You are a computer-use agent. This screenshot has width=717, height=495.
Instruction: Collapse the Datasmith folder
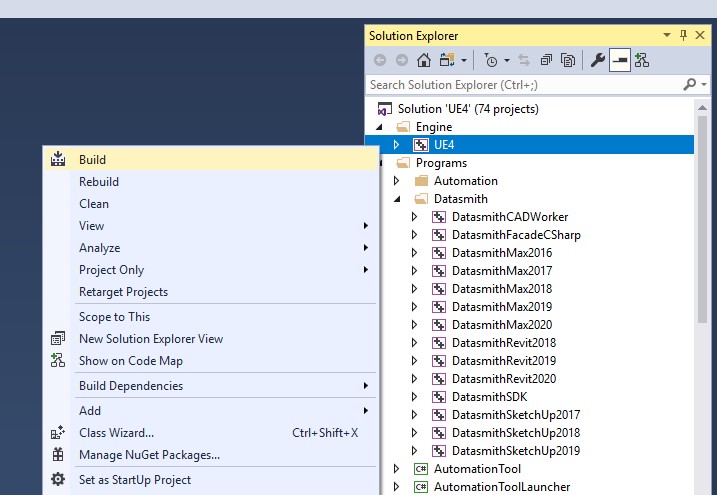click(397, 199)
